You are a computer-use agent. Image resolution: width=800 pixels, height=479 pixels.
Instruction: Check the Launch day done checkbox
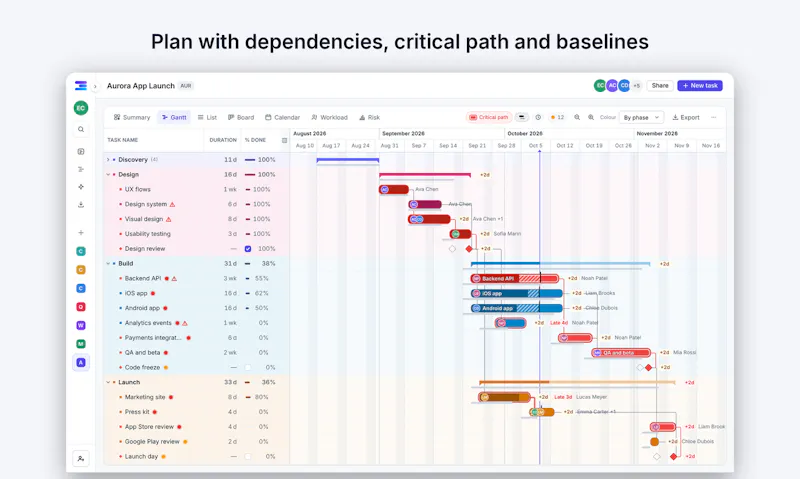click(x=248, y=457)
